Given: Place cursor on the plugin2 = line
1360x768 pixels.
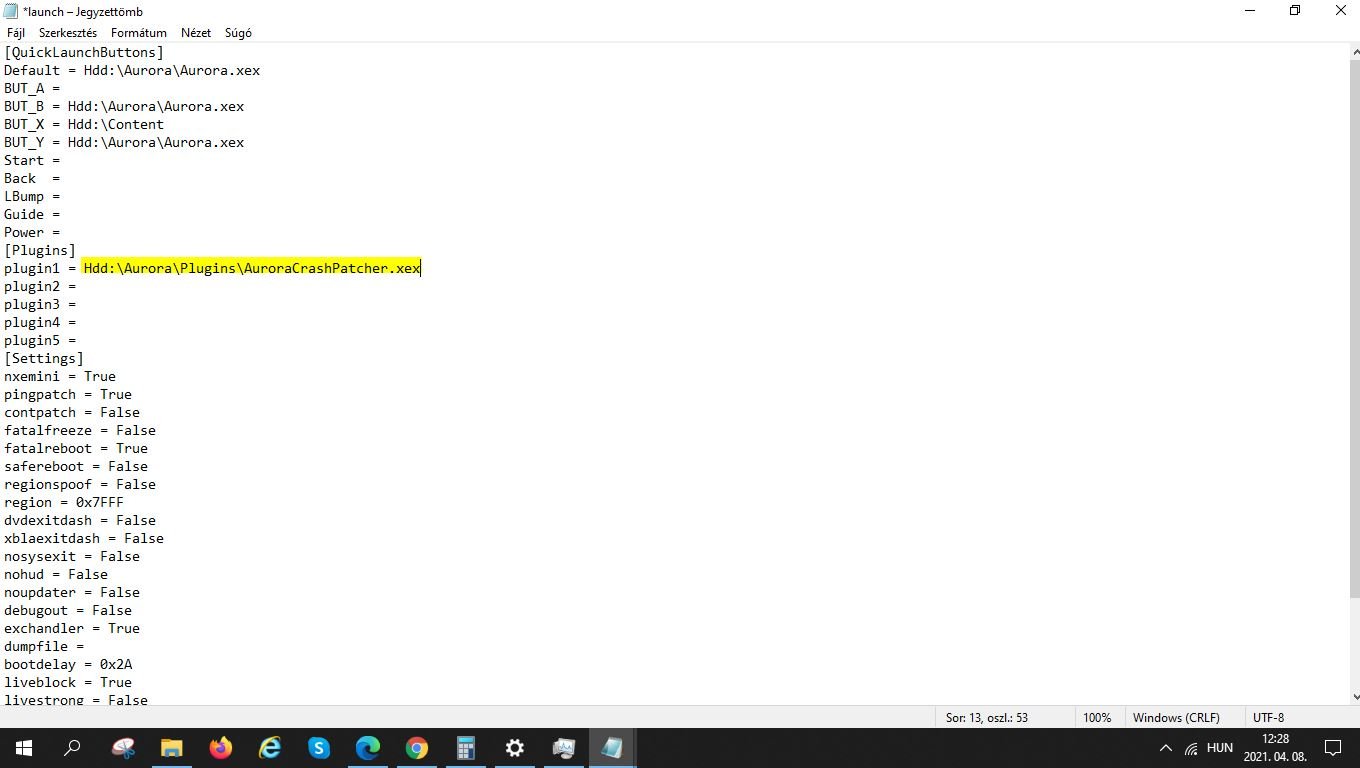Looking at the screenshot, I should 40,286.
